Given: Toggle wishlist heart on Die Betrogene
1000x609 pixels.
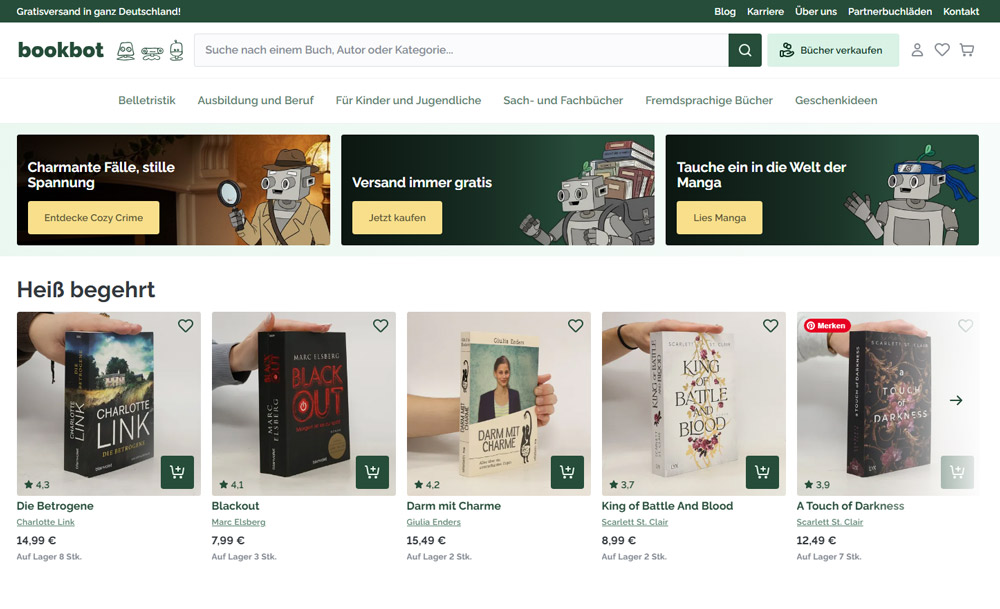Looking at the screenshot, I should [185, 326].
